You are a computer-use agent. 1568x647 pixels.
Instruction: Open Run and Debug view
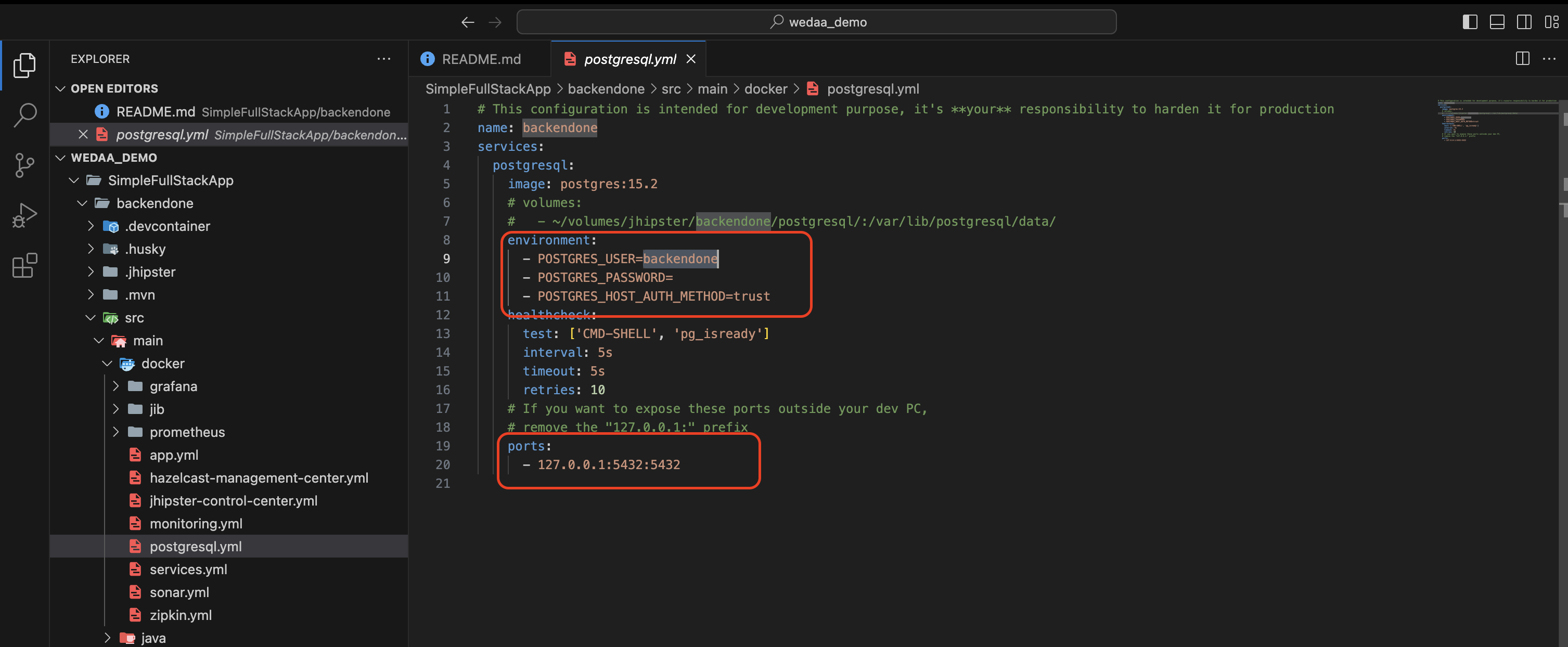coord(24,215)
